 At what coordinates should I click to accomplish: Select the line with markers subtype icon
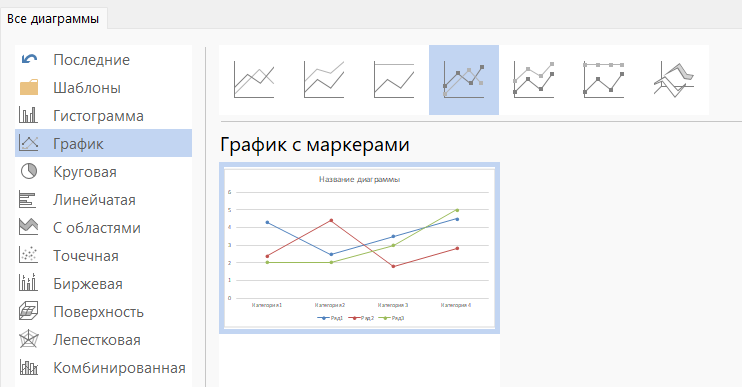point(464,80)
